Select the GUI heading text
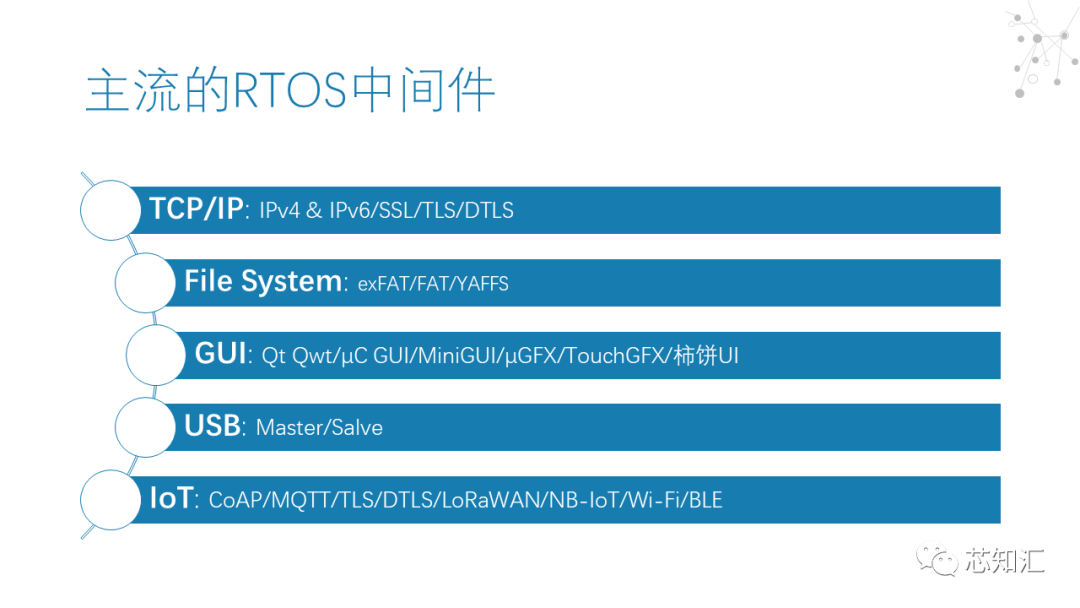Image resolution: width=1080 pixels, height=608 pixels. (x=220, y=353)
